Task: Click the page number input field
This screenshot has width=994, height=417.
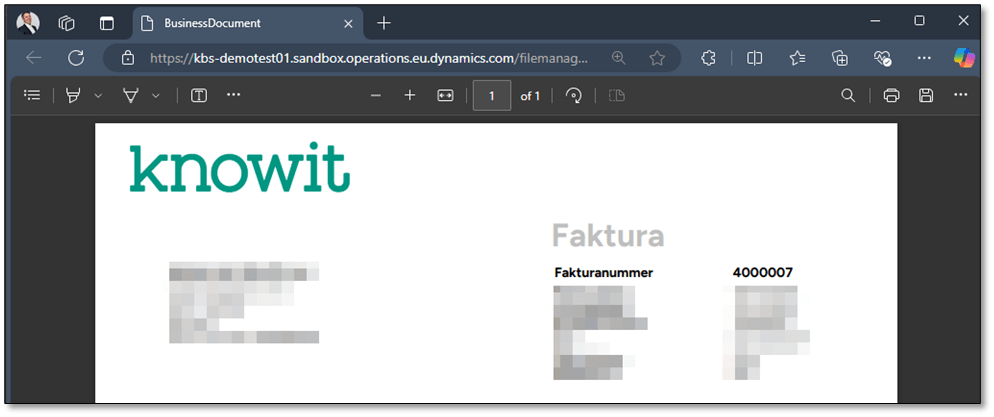Action: [x=492, y=95]
